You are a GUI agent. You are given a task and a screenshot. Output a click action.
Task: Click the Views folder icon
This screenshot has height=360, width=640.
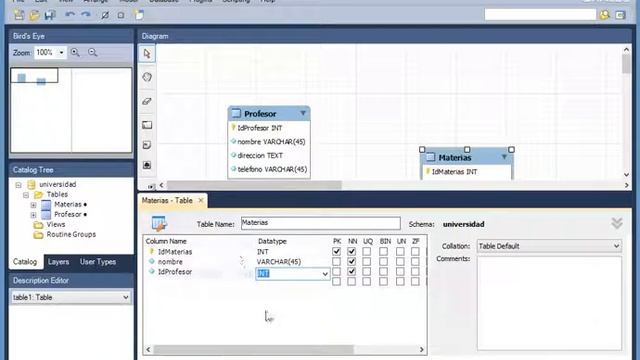pyautogui.click(x=38, y=225)
